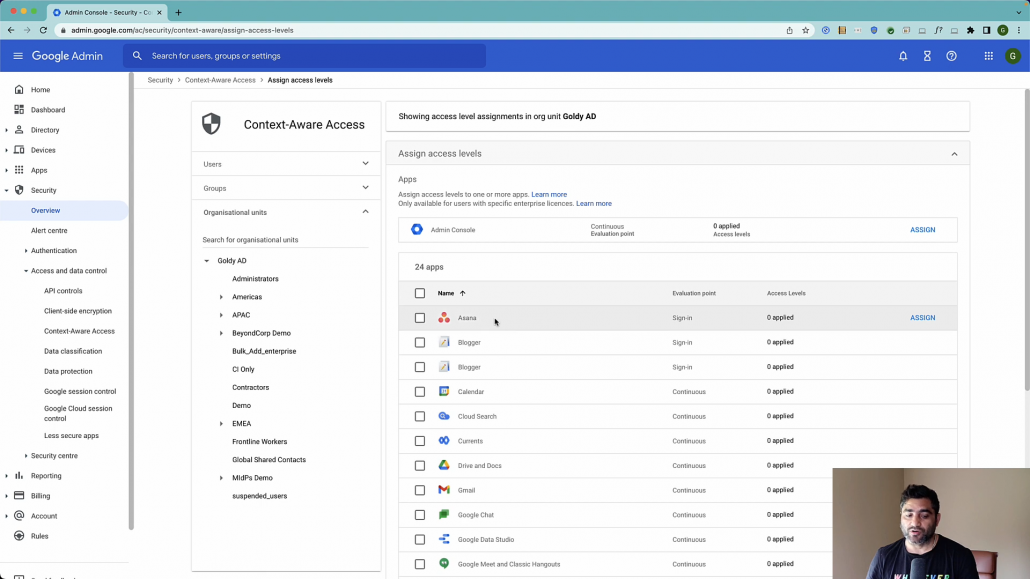This screenshot has width=1030, height=579.
Task: Expand the APAC org unit
Action: (x=221, y=315)
